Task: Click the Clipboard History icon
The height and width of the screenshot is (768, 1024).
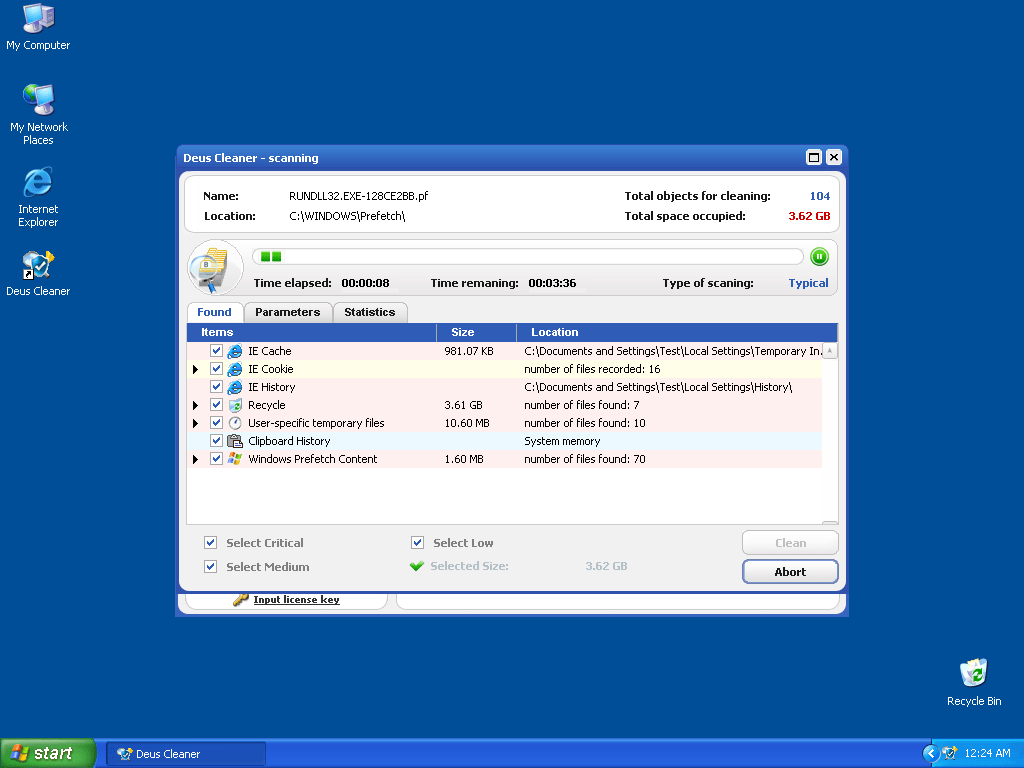Action: tap(235, 441)
